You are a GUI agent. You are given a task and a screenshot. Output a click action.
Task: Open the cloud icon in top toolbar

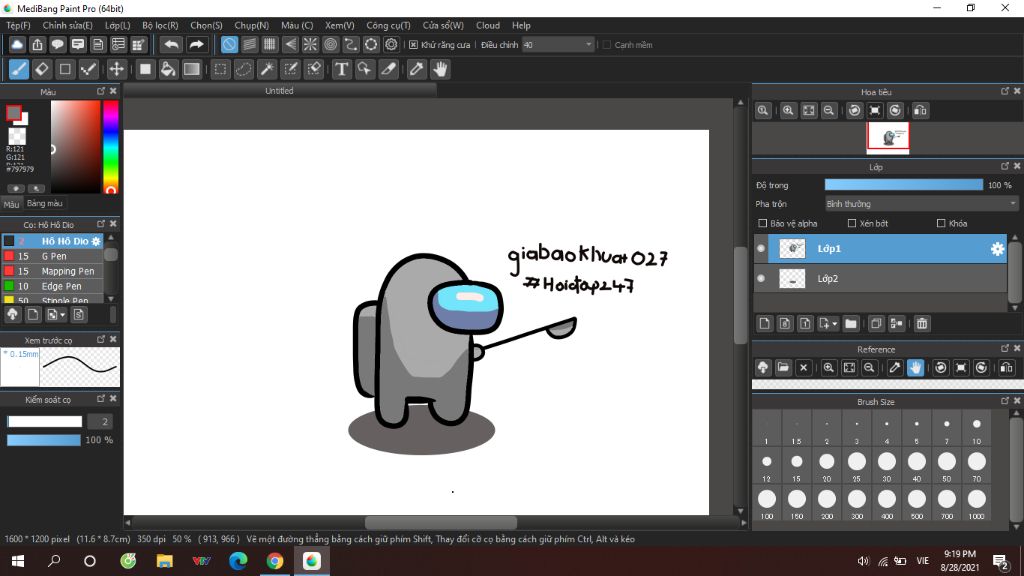(x=17, y=44)
